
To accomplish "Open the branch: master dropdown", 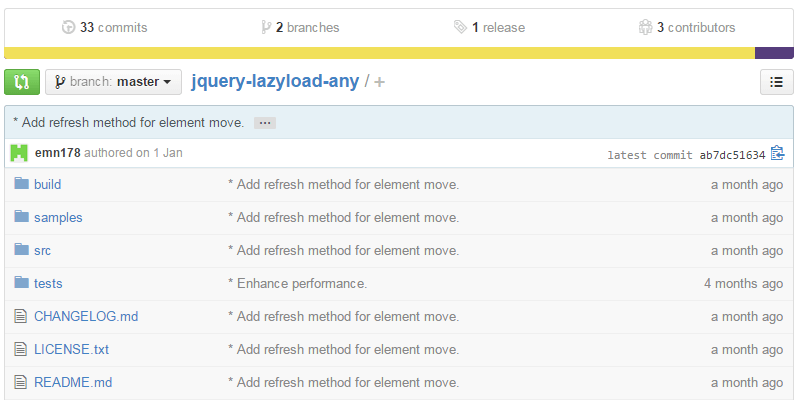I will (x=114, y=82).
